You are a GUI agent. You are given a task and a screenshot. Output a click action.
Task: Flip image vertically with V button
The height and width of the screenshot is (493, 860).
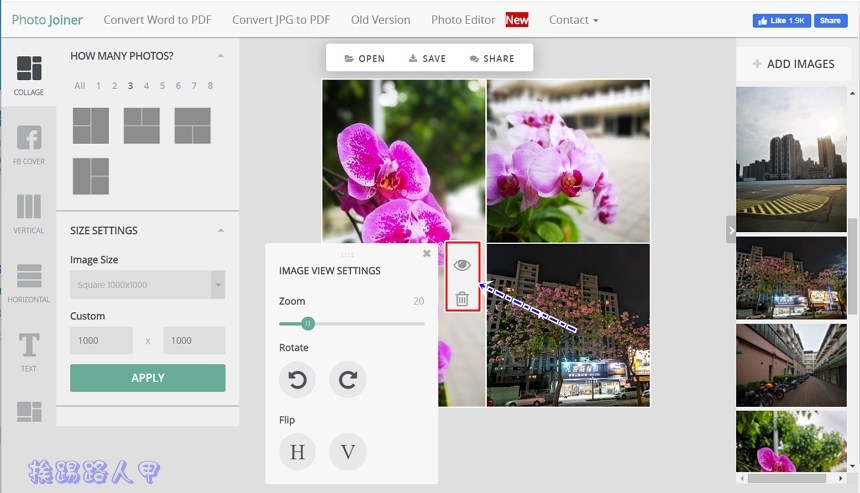click(x=348, y=452)
